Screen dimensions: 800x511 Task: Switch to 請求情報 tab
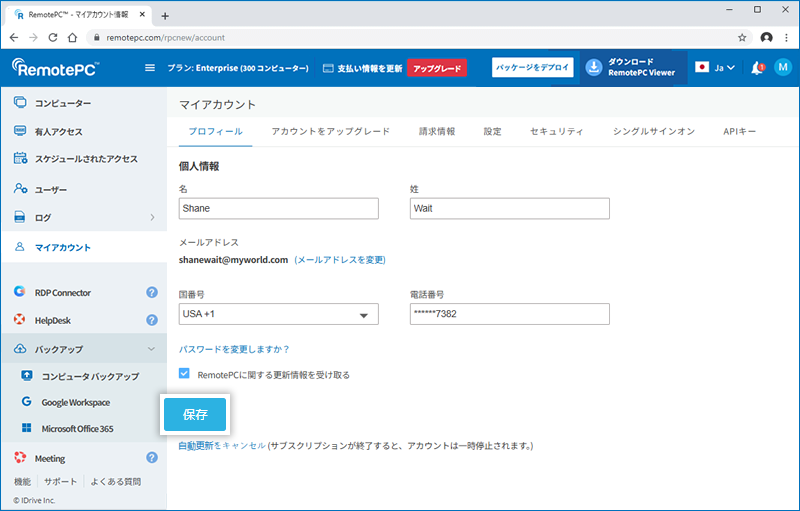[437, 132]
